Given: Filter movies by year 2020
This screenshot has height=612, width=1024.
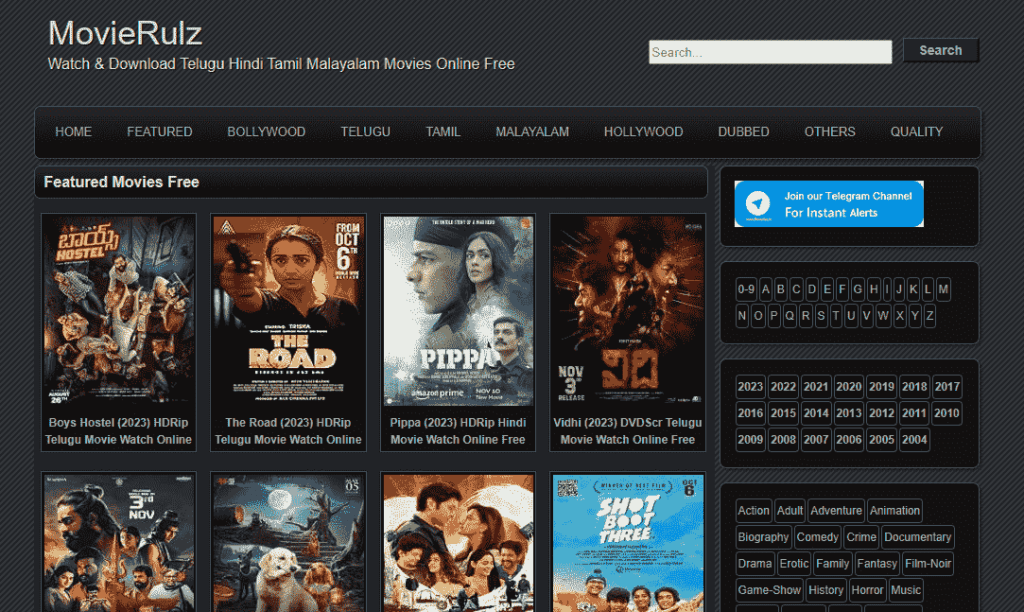Looking at the screenshot, I should pyautogui.click(x=848, y=387).
